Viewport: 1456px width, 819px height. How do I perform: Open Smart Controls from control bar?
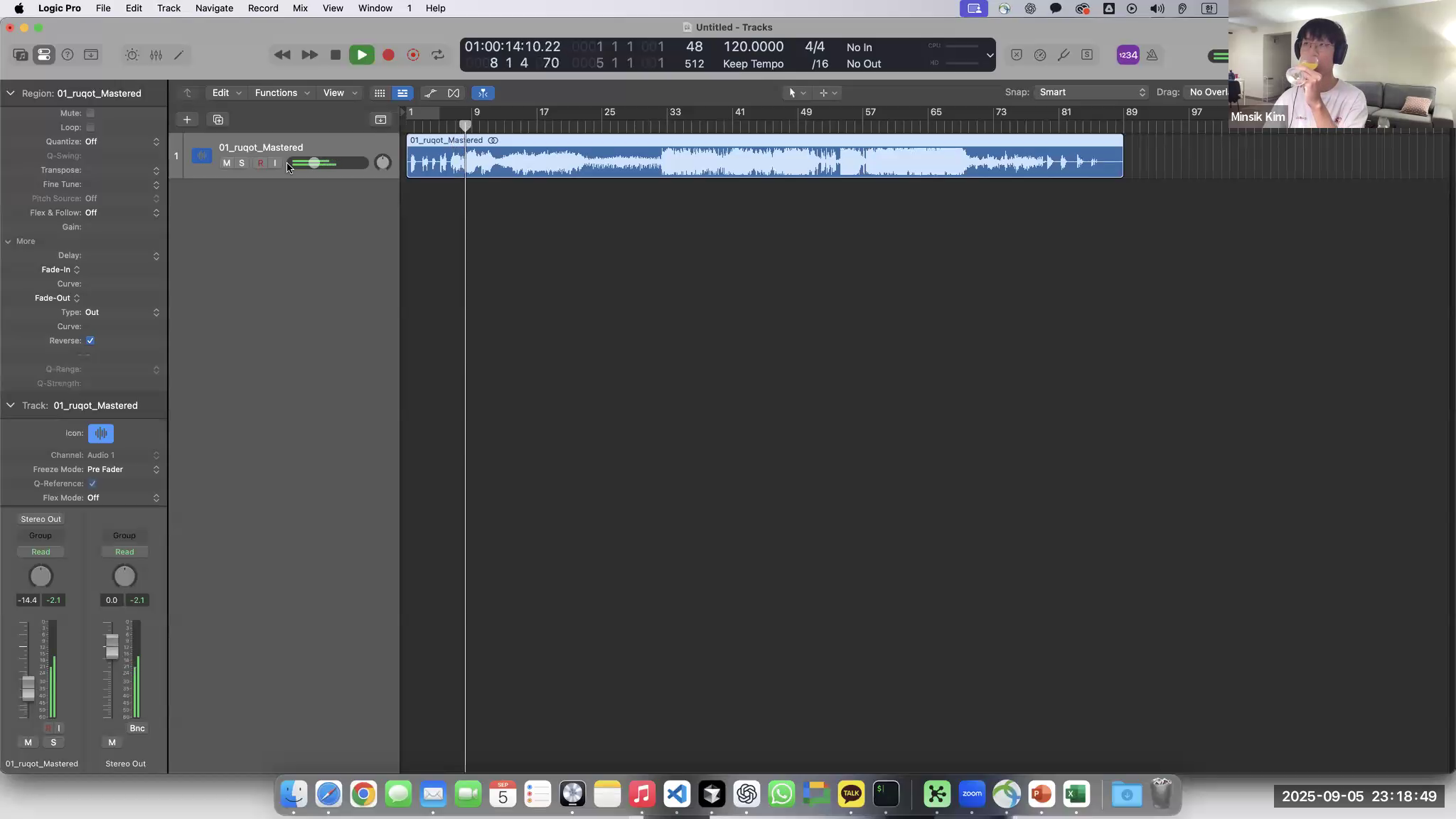tap(132, 55)
